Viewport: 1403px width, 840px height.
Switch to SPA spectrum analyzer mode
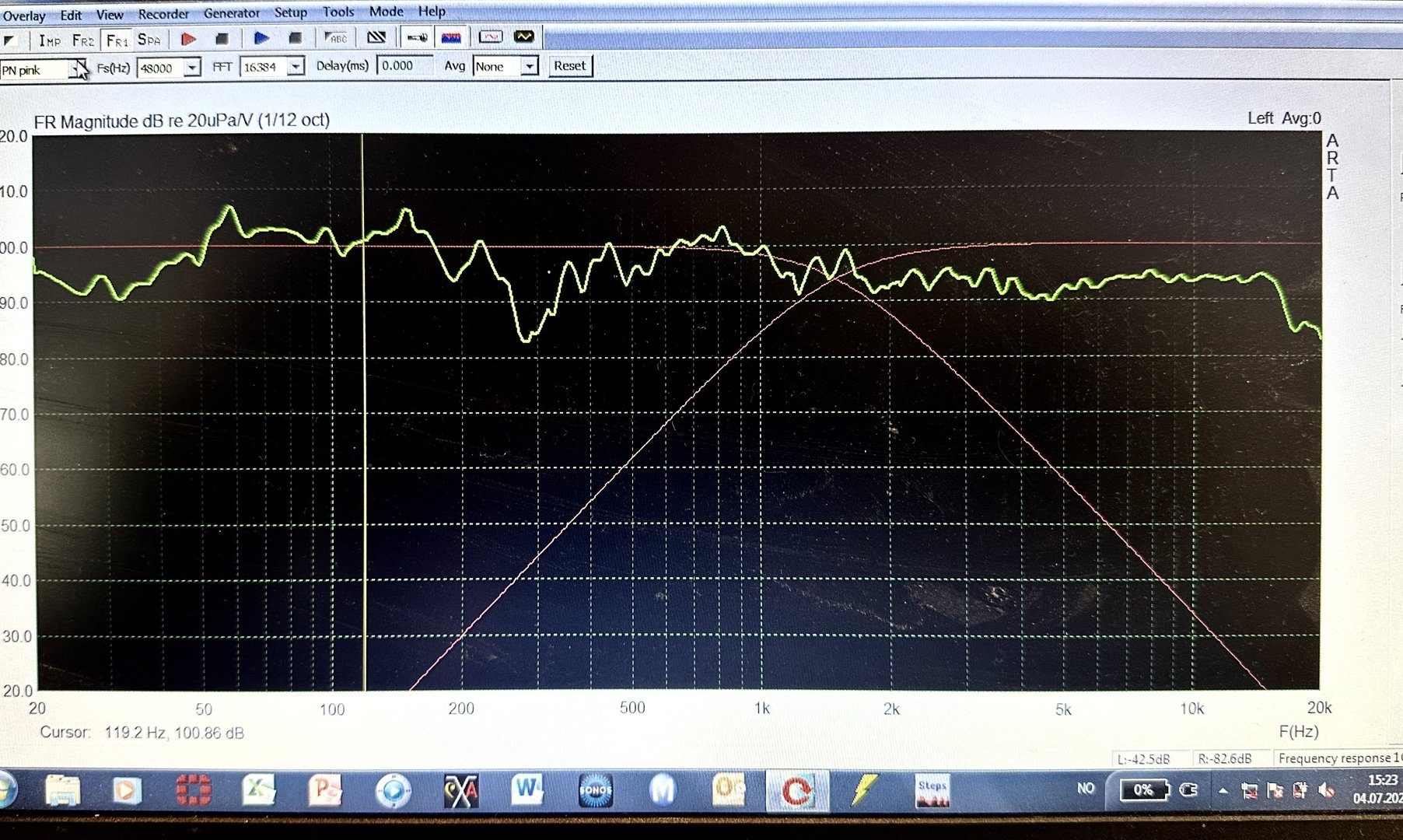click(x=149, y=40)
